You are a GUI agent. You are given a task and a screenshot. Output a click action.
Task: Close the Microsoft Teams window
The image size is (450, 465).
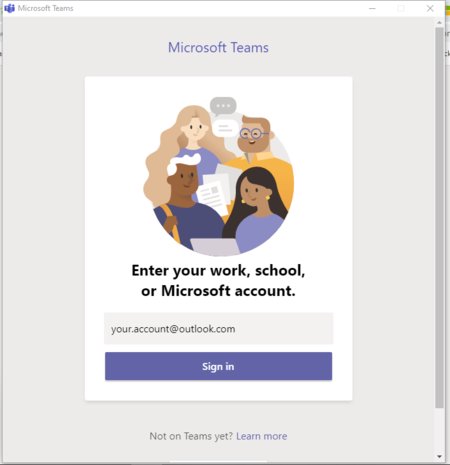[x=430, y=8]
